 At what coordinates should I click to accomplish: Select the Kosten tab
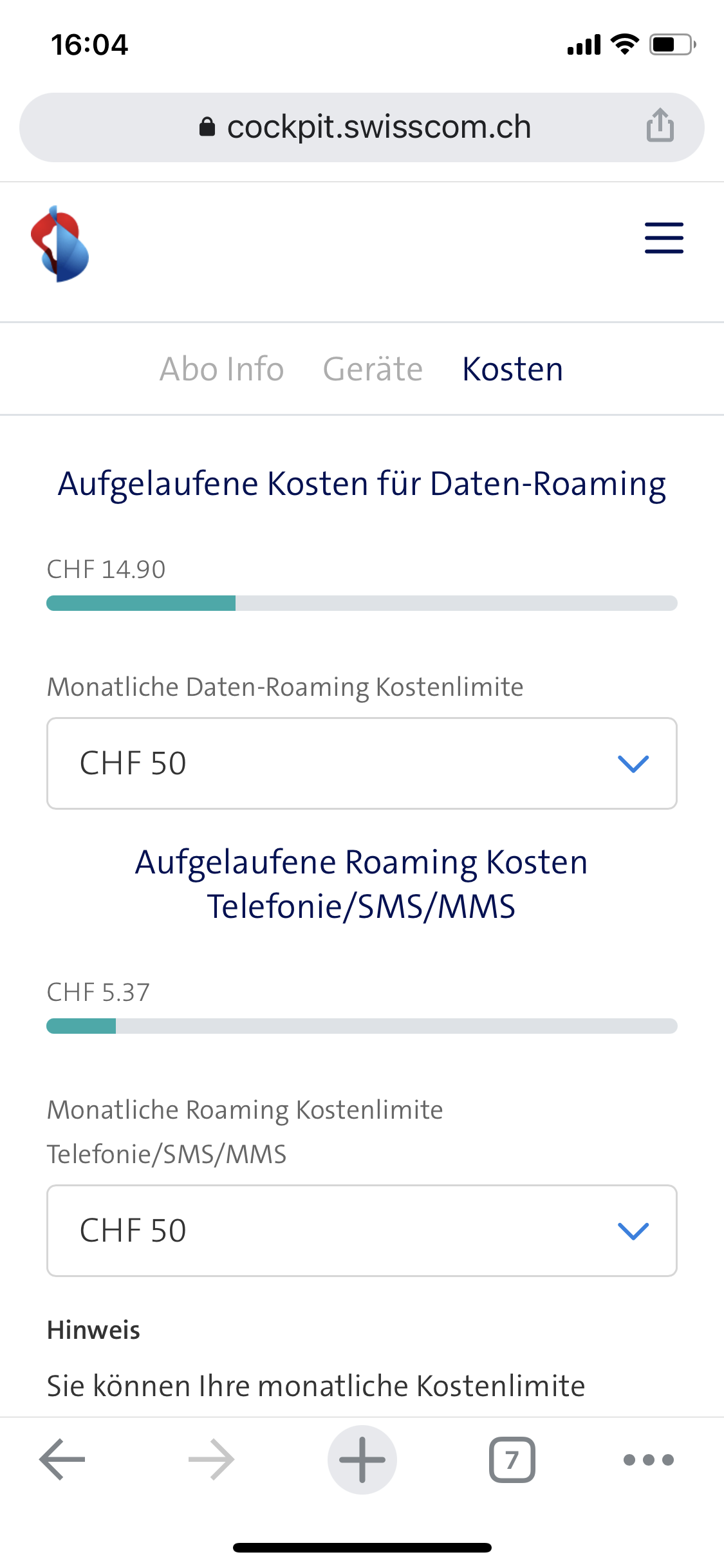pyautogui.click(x=512, y=369)
